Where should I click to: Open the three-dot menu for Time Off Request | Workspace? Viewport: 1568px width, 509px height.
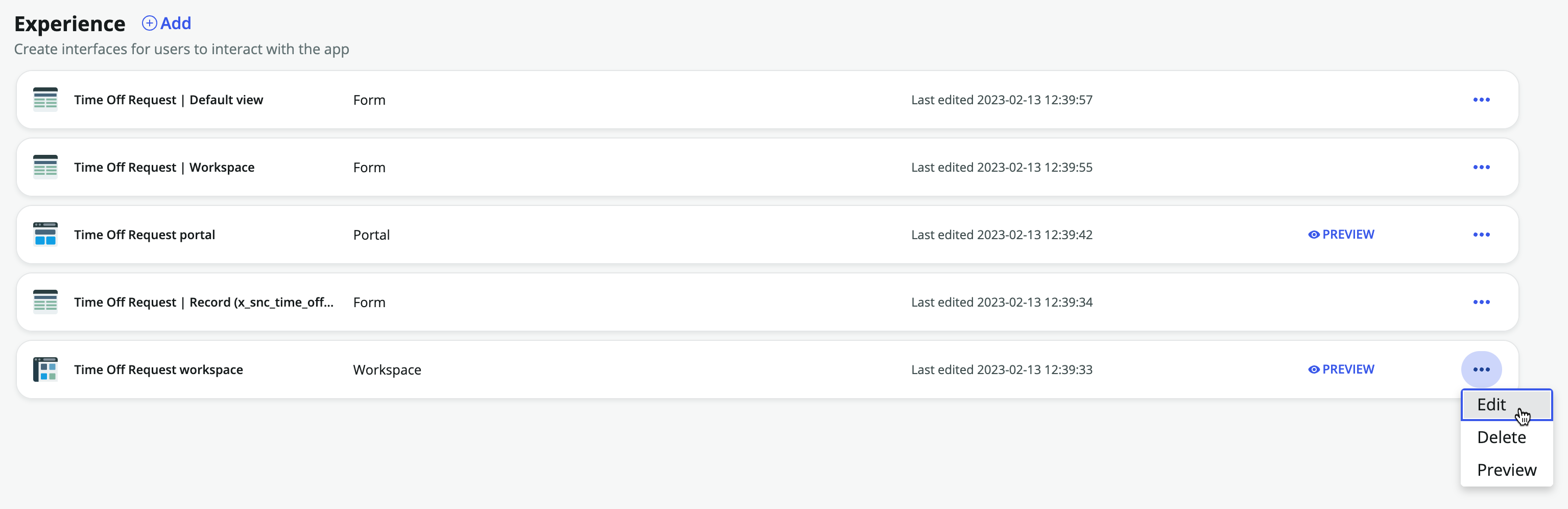pyautogui.click(x=1481, y=168)
